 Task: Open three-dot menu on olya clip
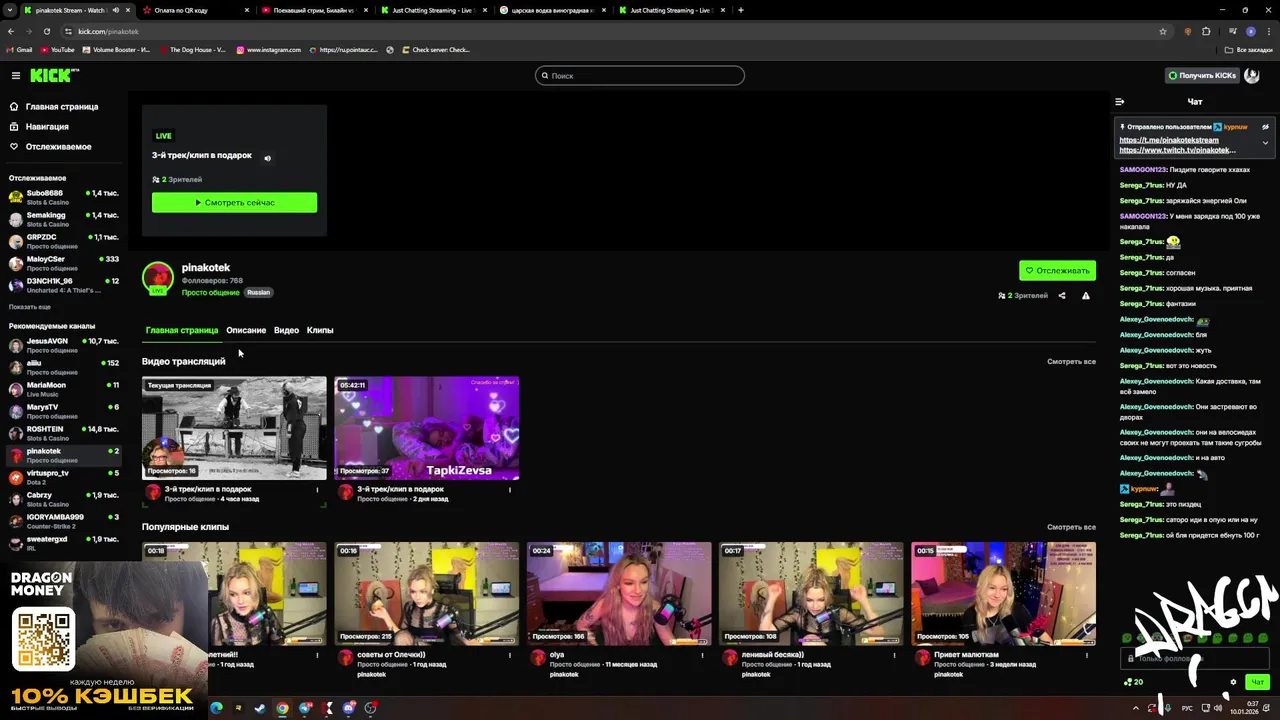702,656
